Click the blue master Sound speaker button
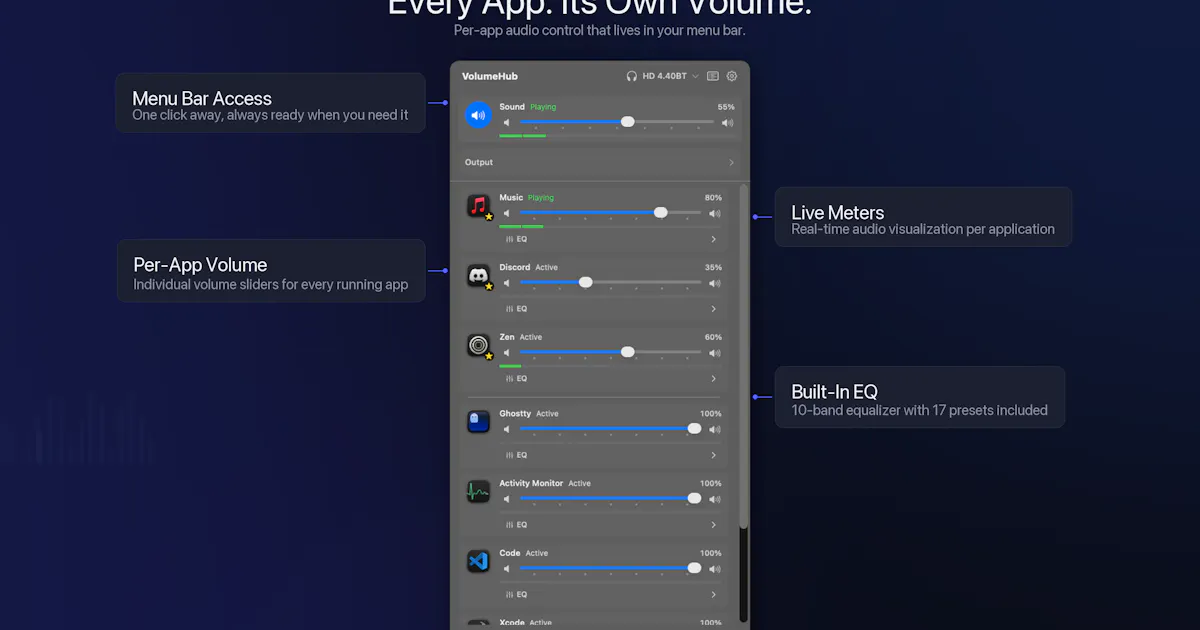 [478, 115]
